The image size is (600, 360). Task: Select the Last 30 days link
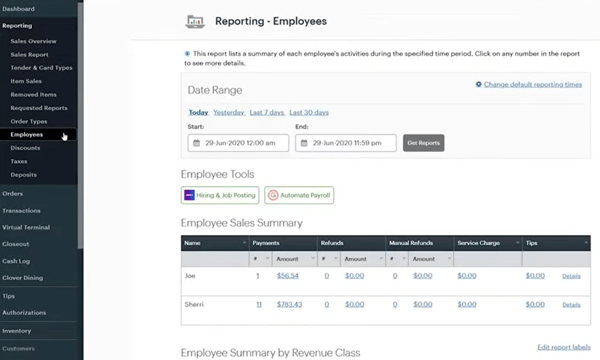click(x=309, y=112)
